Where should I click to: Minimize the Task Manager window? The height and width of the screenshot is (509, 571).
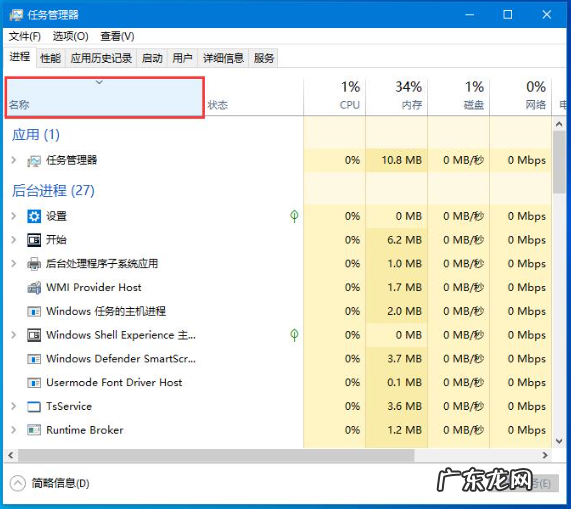point(469,15)
